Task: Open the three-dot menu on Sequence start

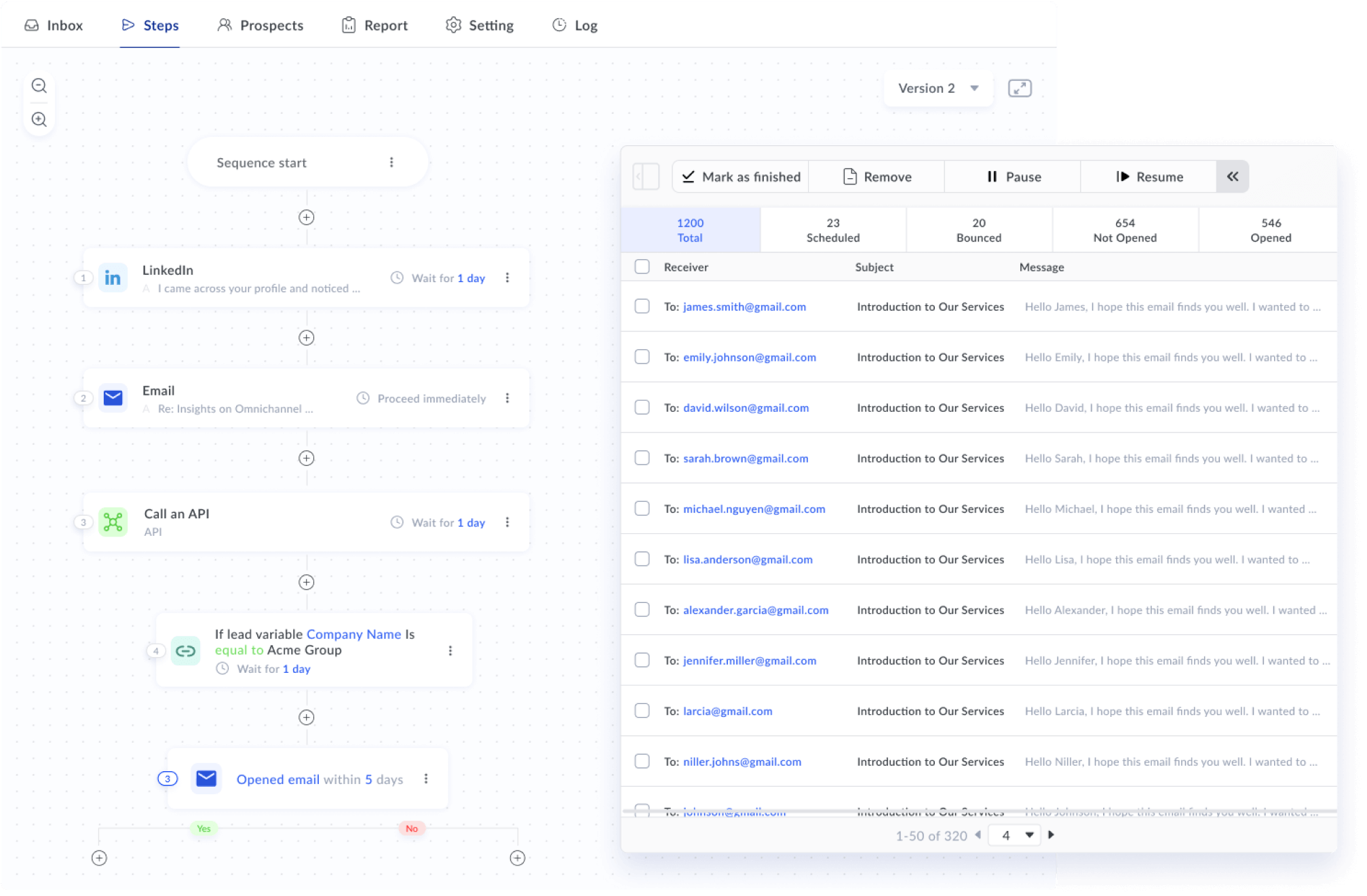Action: click(390, 162)
